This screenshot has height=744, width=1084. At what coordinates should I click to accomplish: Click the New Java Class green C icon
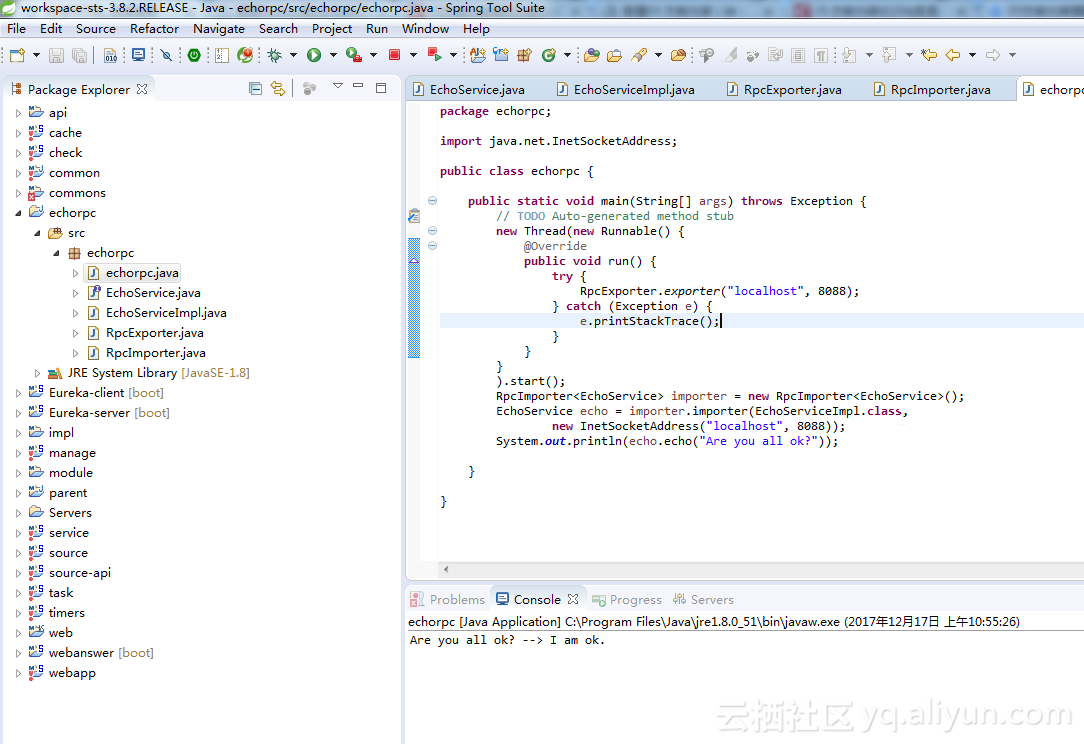549,55
